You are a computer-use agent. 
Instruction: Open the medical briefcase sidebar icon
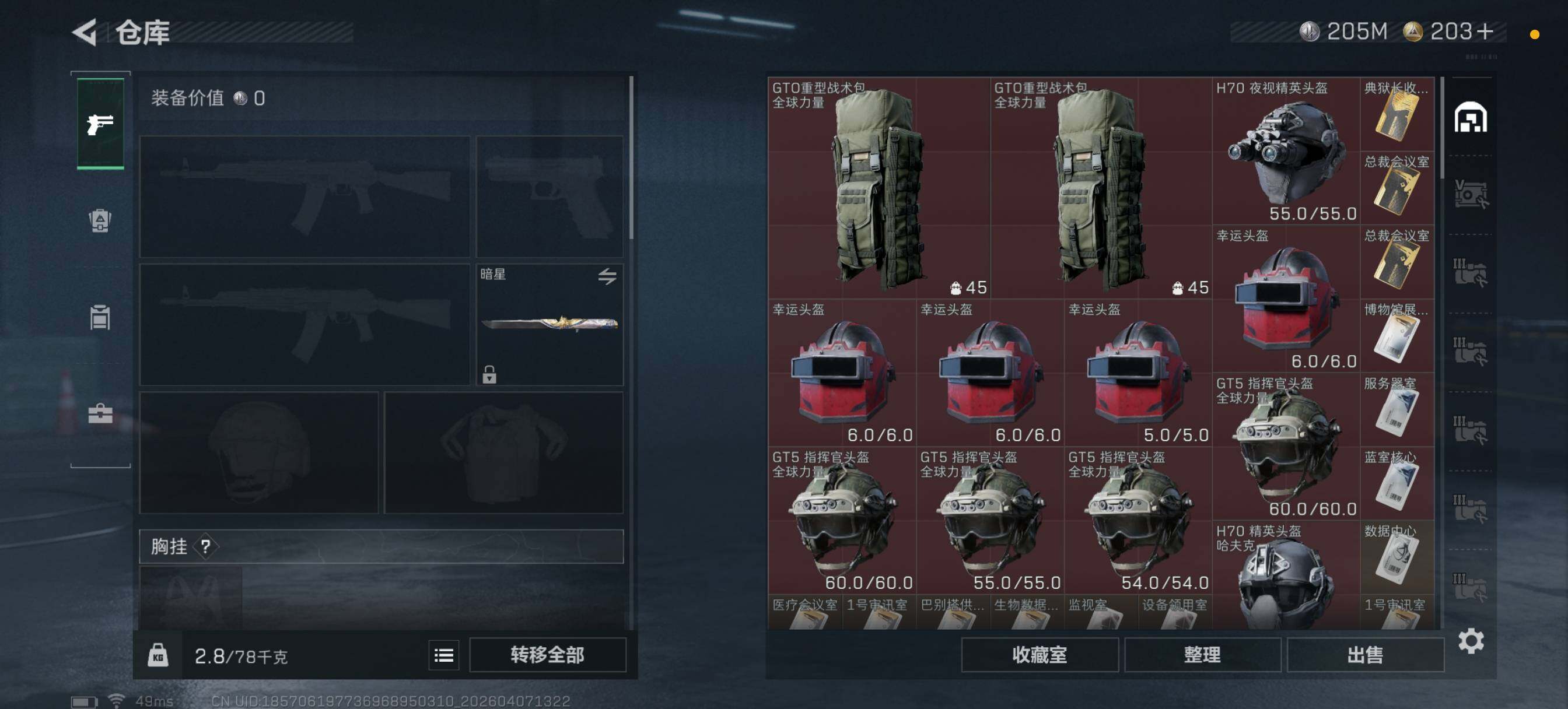[100, 413]
